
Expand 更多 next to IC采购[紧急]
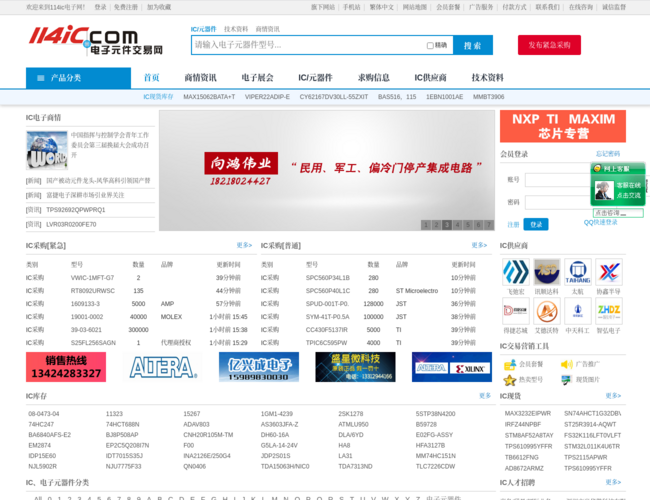(243, 245)
